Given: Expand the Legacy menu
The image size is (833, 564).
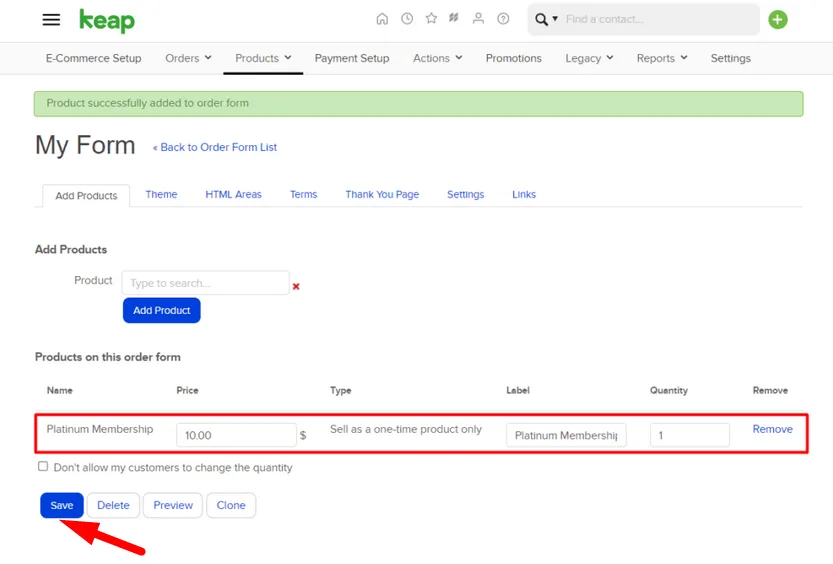Looking at the screenshot, I should [x=589, y=58].
